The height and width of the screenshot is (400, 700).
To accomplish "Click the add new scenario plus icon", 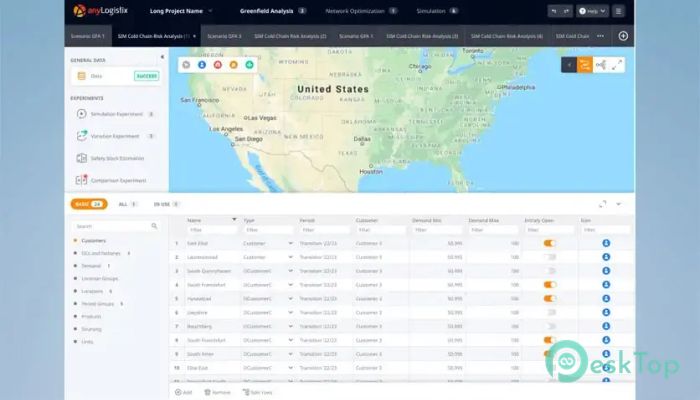I will click(x=623, y=36).
